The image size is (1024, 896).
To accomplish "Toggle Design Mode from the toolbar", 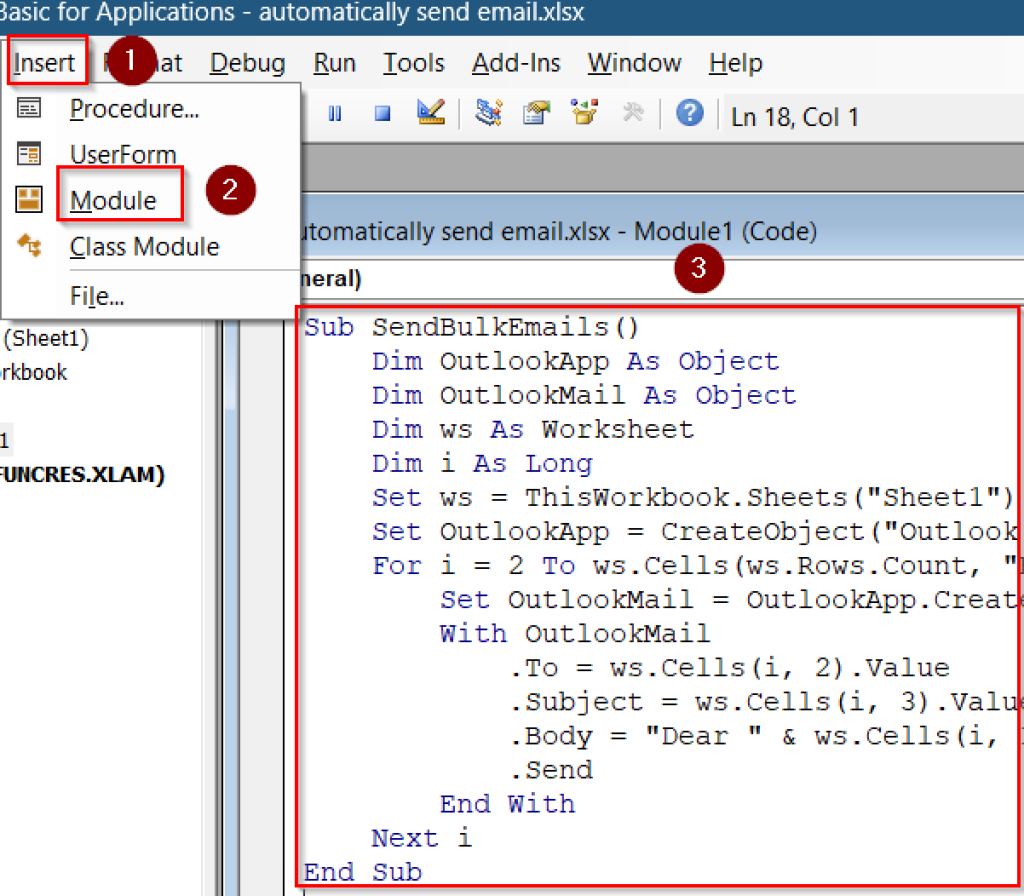I will click(431, 113).
